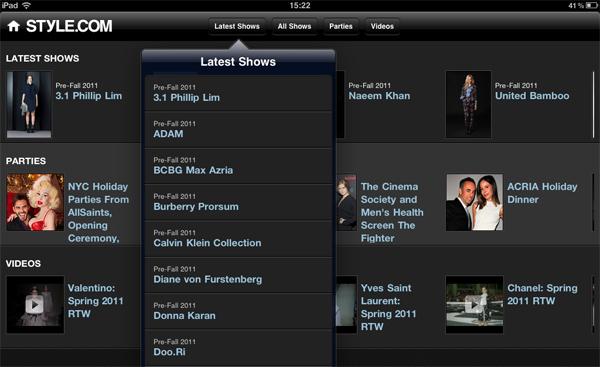
Task: Open The Cinema Society and Men's Health link
Action: 392,212
